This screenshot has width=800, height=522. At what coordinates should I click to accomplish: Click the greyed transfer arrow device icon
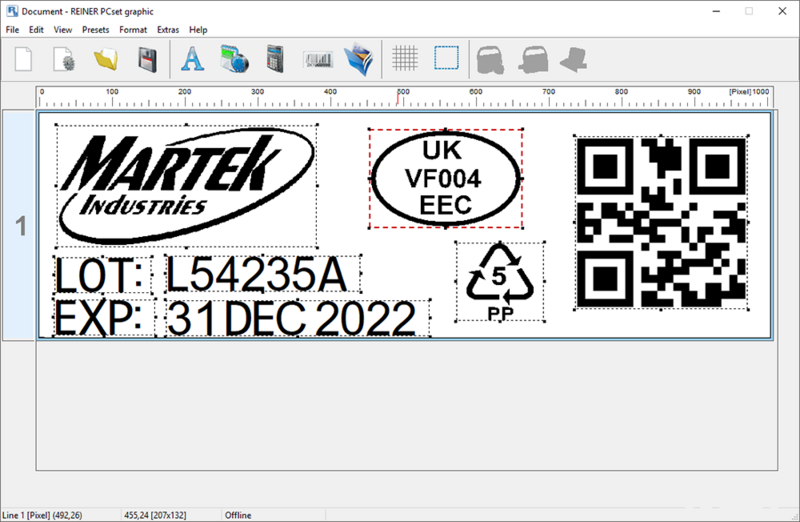[x=574, y=60]
